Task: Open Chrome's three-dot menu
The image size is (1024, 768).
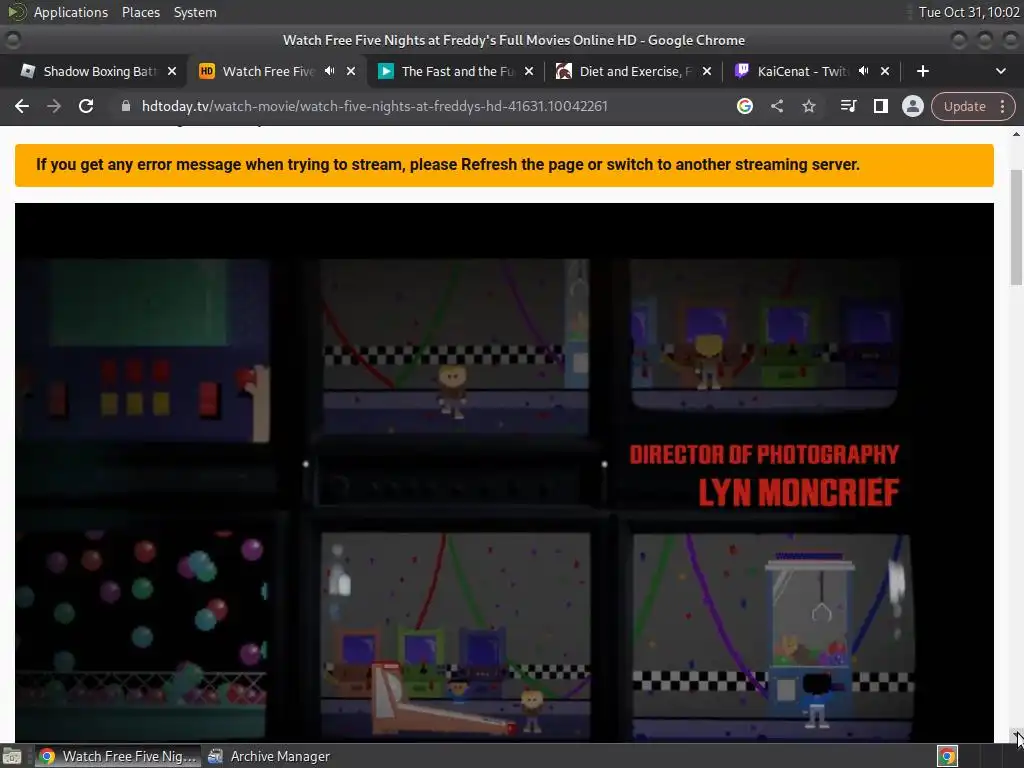Action: (1002, 106)
